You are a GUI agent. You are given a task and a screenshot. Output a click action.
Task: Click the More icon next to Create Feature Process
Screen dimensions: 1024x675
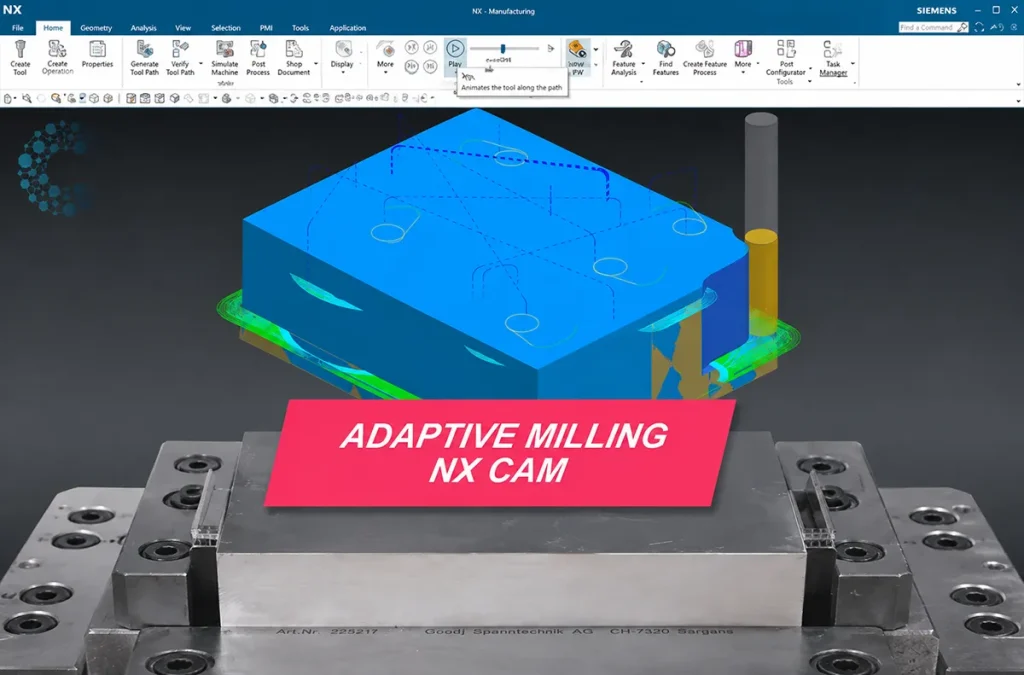click(743, 50)
